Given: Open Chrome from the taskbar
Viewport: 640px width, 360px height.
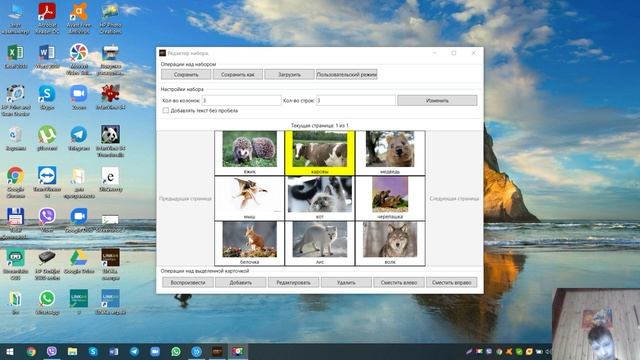Looking at the screenshot, I should (x=31, y=351).
